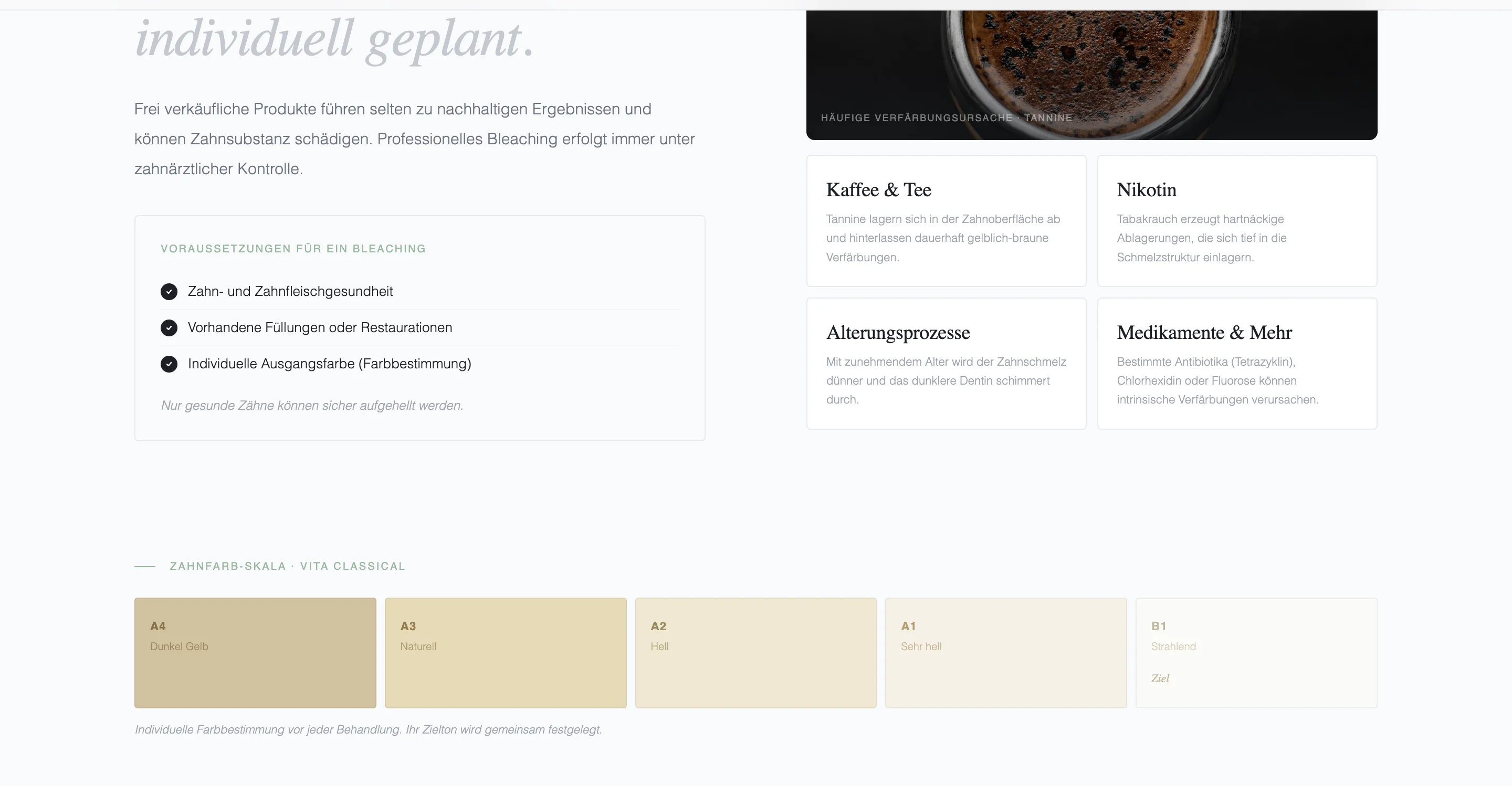Click the Voraussetzungen für ein Bleaching heading
Image resolution: width=1512 pixels, height=786 pixels.
coord(293,249)
